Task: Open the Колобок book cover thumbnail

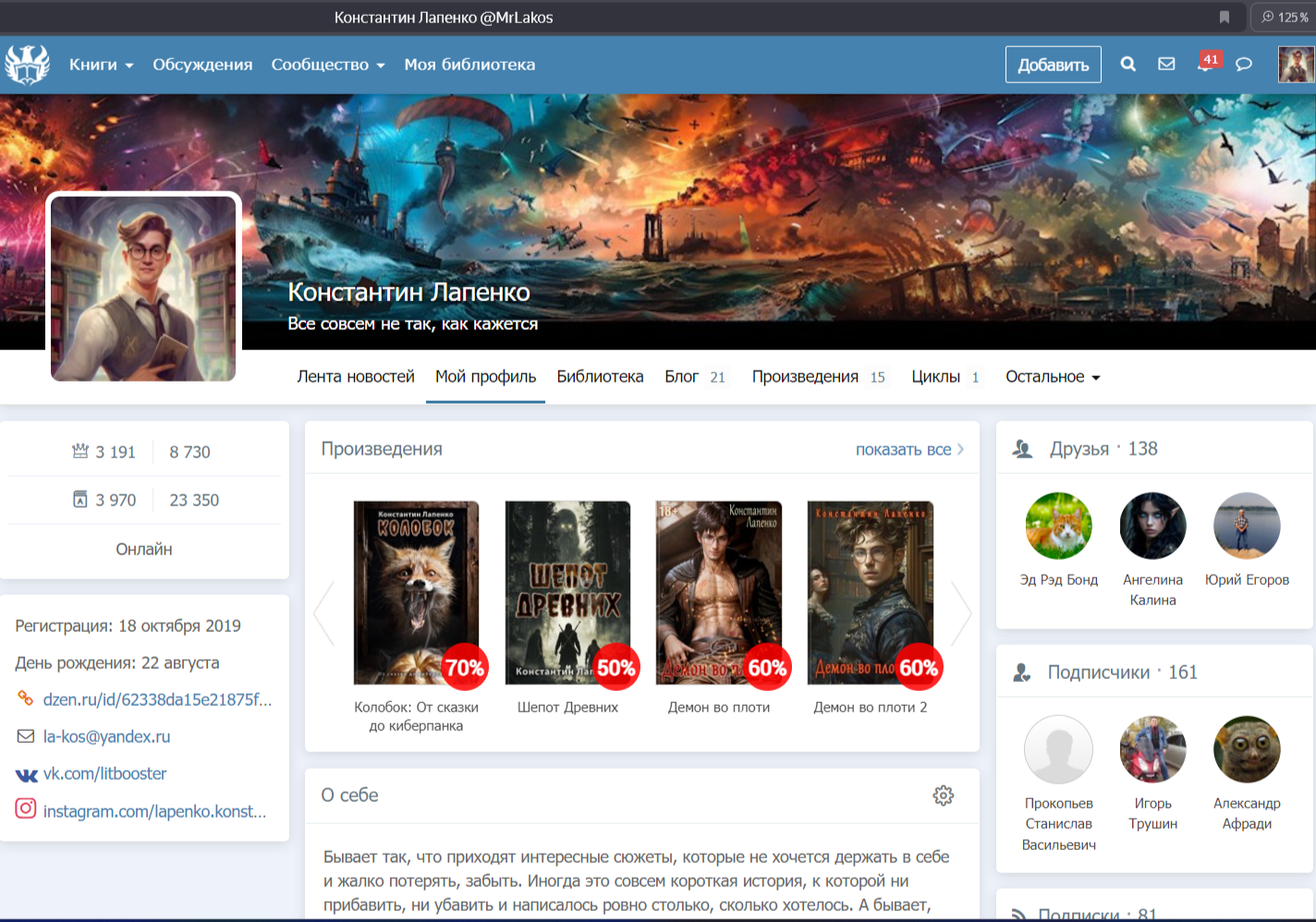Action: tap(416, 592)
